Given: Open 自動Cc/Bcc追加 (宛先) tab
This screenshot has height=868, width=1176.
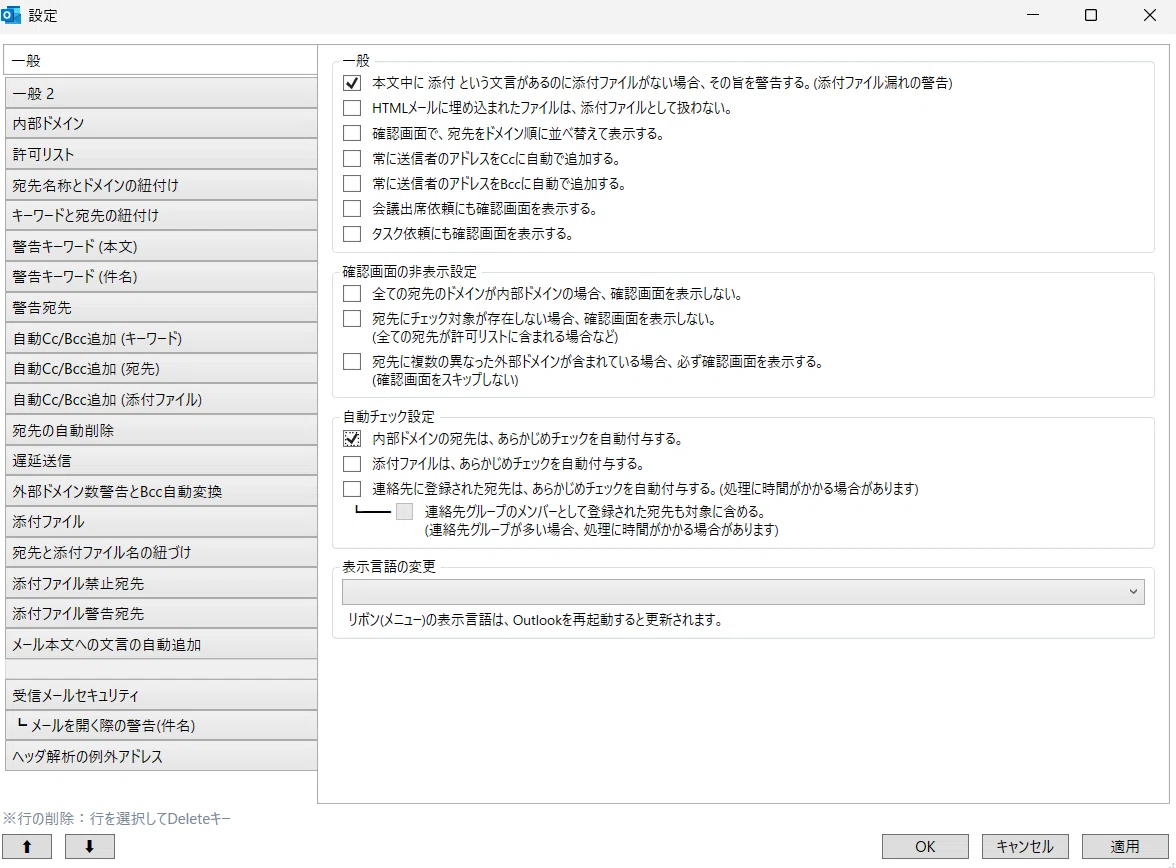Looking at the screenshot, I should click(160, 369).
